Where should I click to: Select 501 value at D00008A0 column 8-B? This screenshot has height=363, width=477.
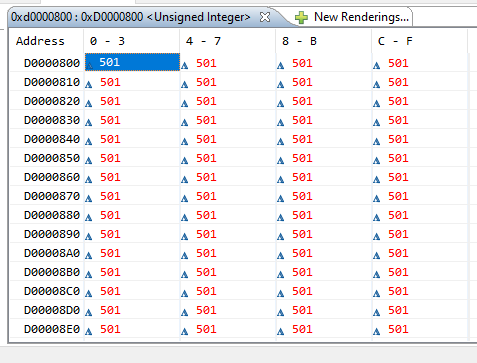click(302, 253)
